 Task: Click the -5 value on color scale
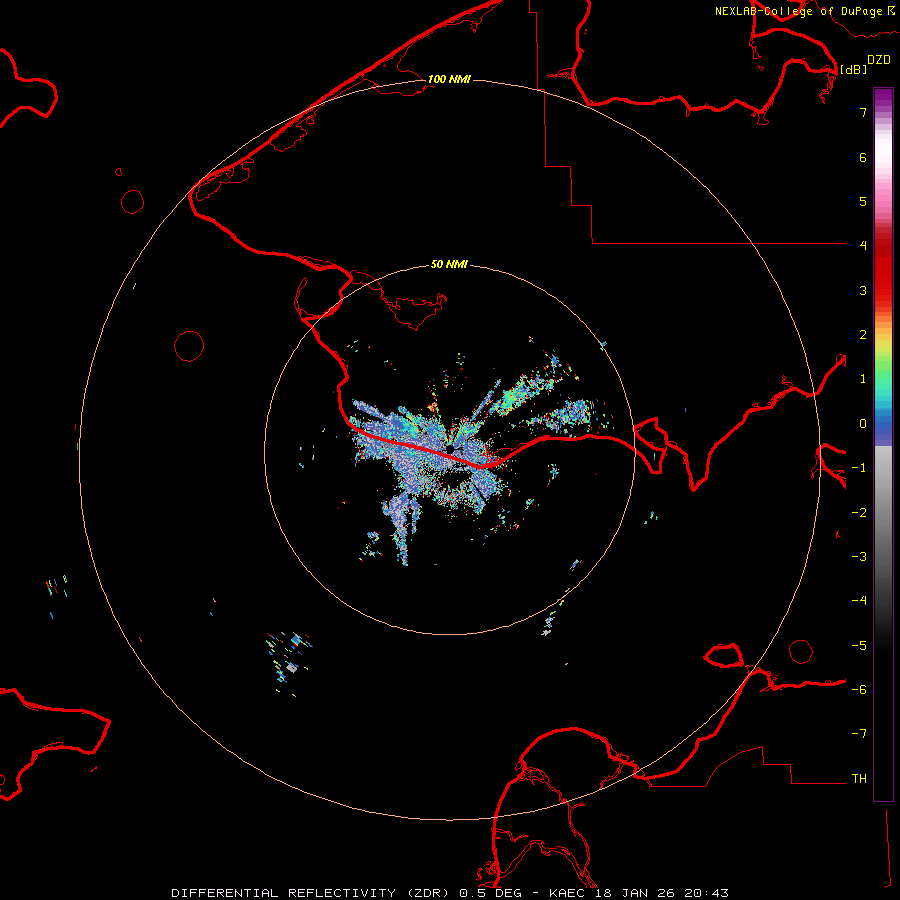tap(859, 646)
